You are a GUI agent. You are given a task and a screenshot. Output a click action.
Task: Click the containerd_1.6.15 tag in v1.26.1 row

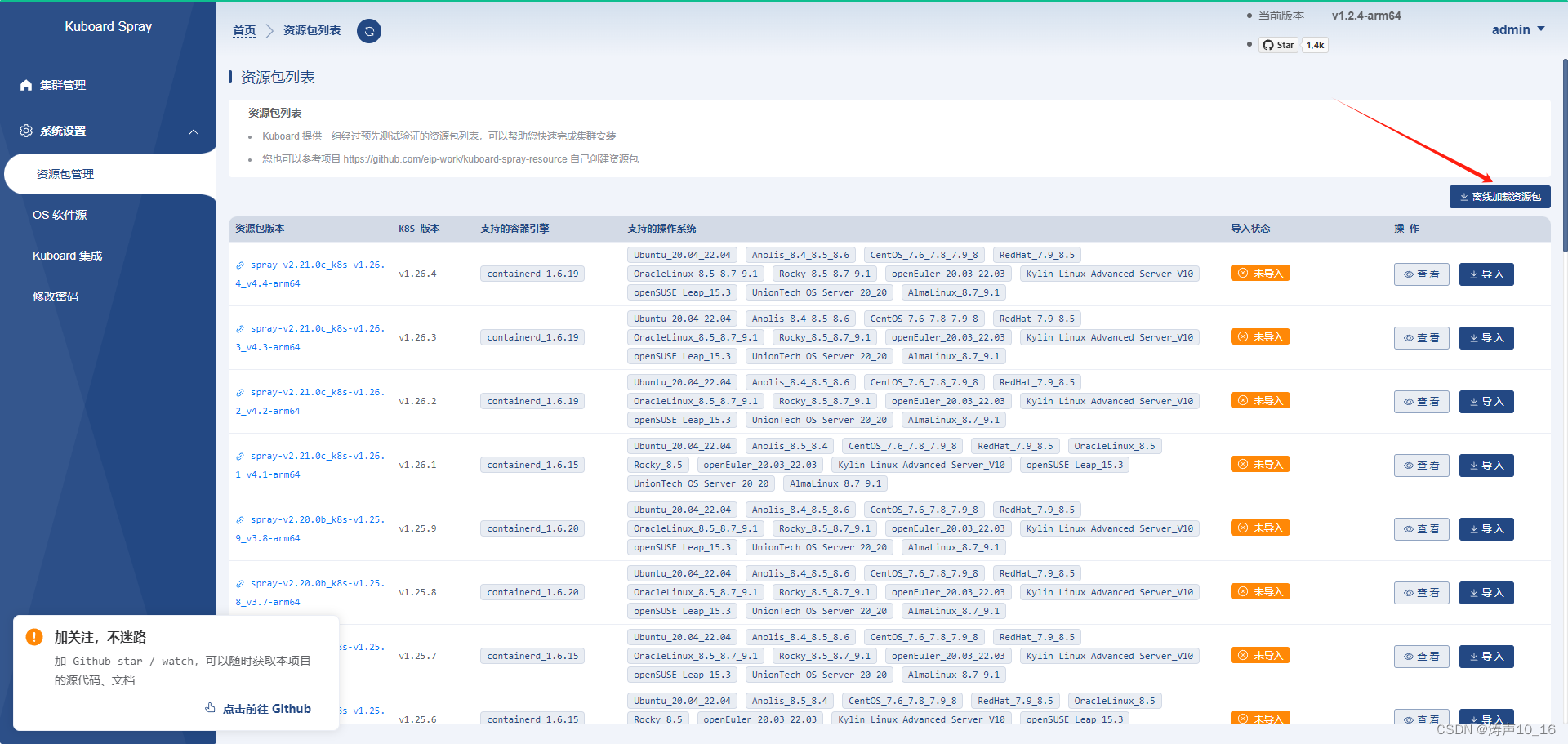[532, 466]
